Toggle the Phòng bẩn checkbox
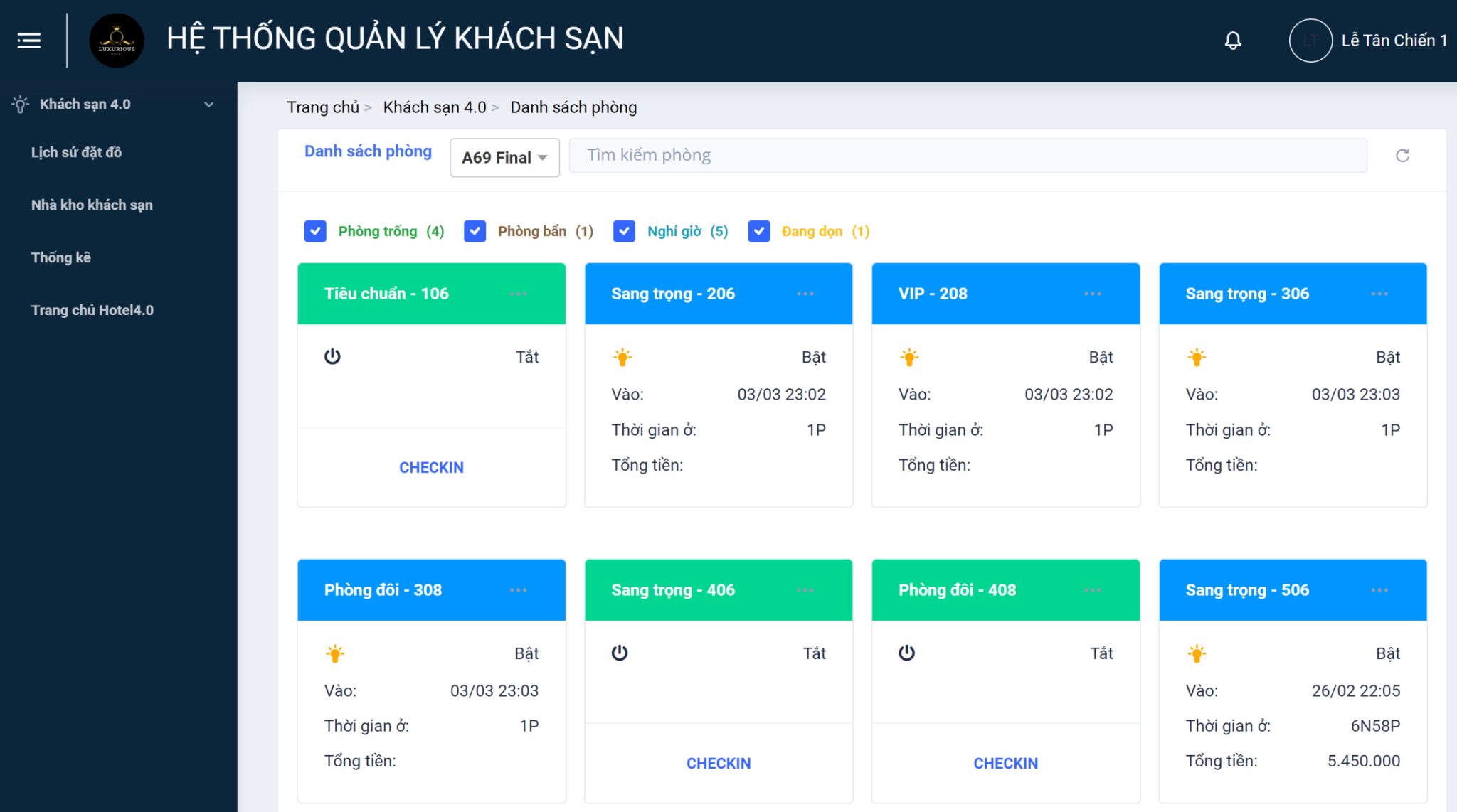The height and width of the screenshot is (812, 1457). (475, 231)
